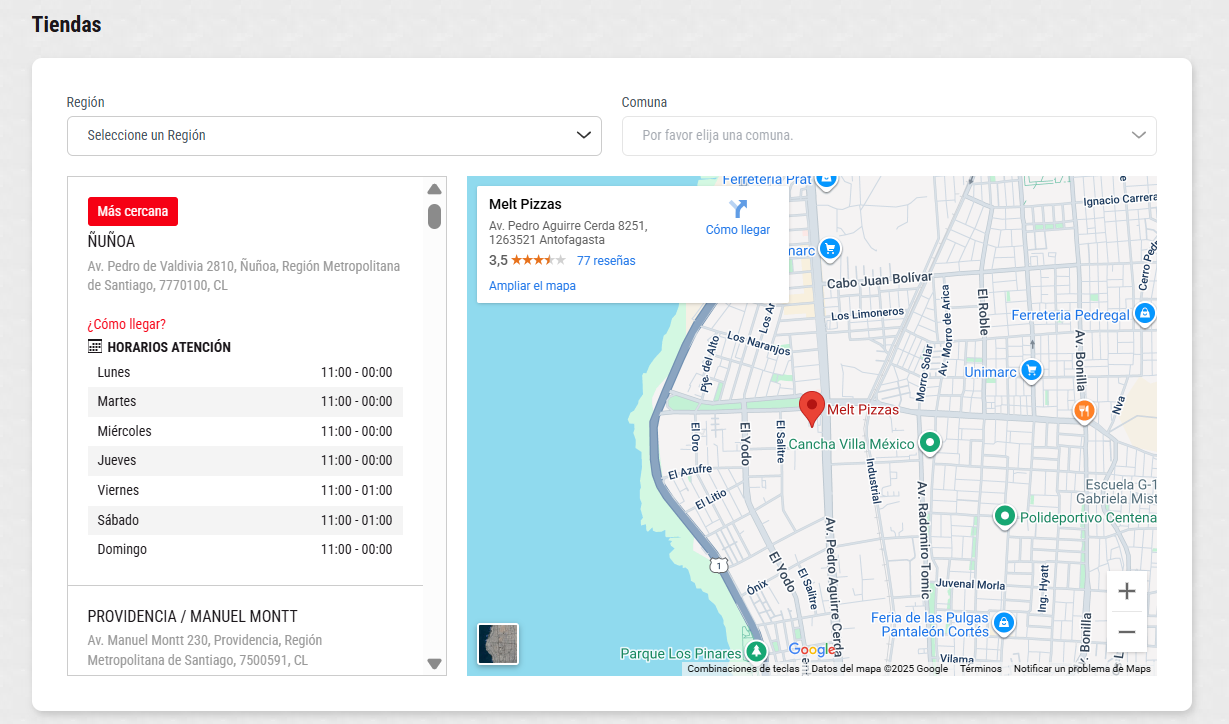Select PROVIDENCIA / MANUEL MONTT store title
This screenshot has height=724, width=1229.
(x=192, y=616)
